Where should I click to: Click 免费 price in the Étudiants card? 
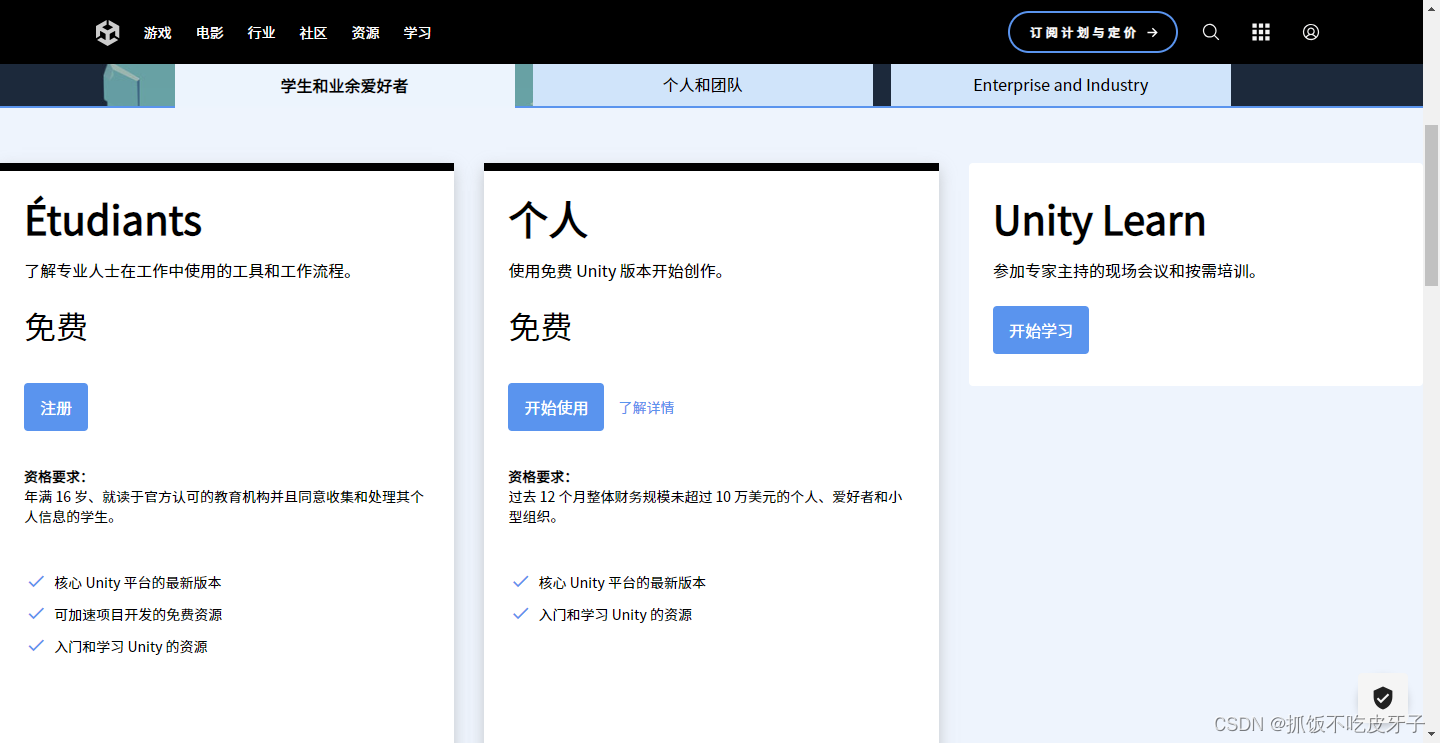(56, 327)
